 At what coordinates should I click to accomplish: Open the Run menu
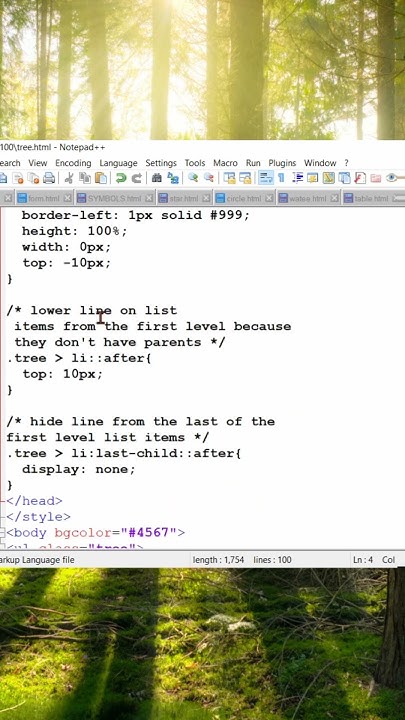(253, 163)
